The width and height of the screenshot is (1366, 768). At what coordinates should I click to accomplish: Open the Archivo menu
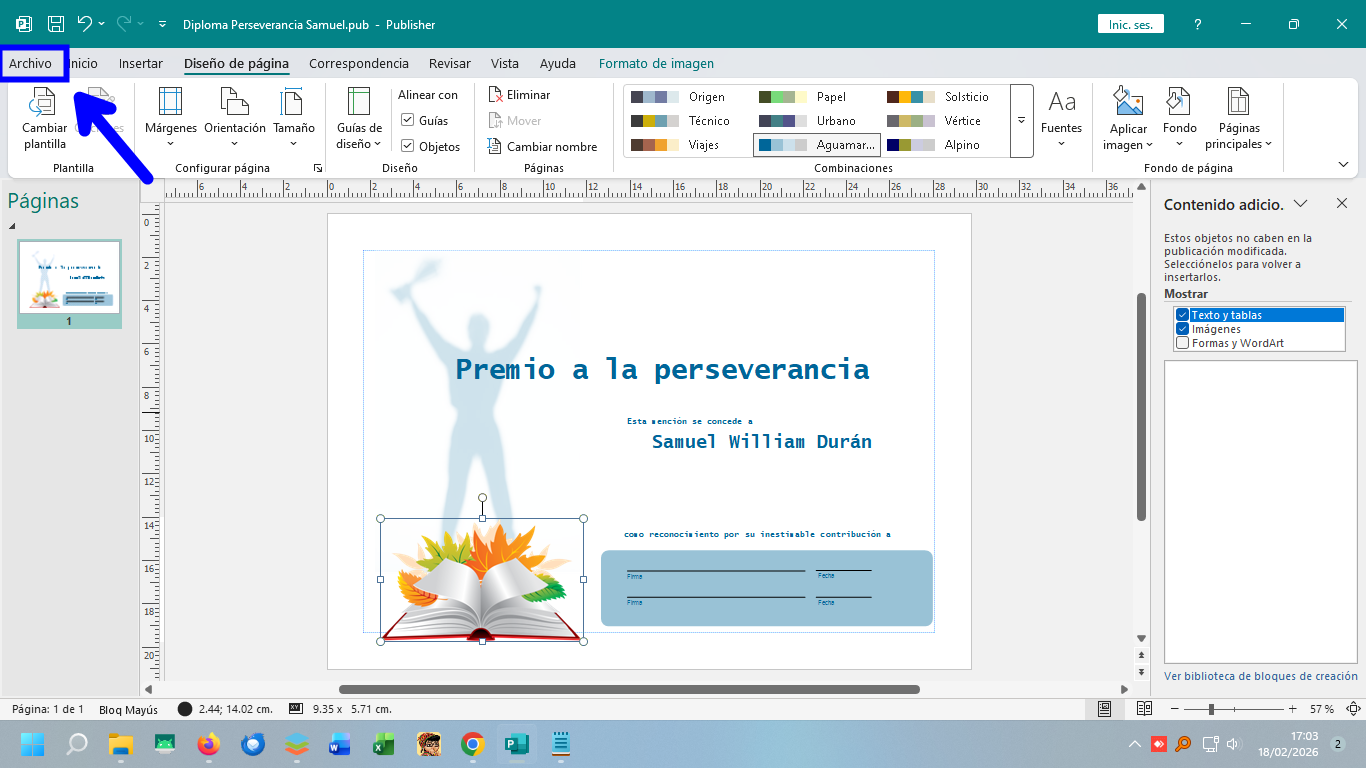pos(32,62)
